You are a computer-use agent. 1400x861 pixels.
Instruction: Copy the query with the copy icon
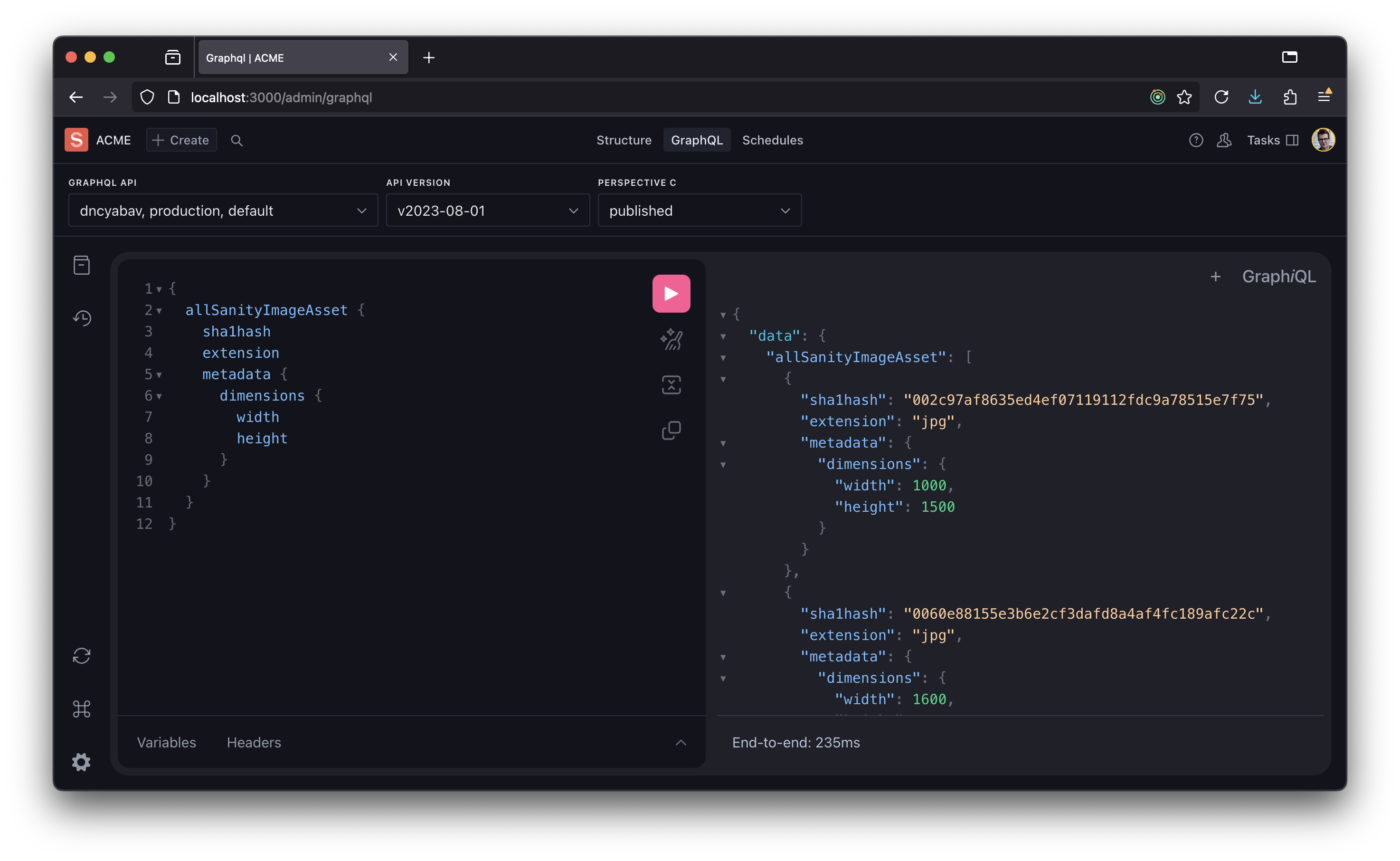pos(671,430)
